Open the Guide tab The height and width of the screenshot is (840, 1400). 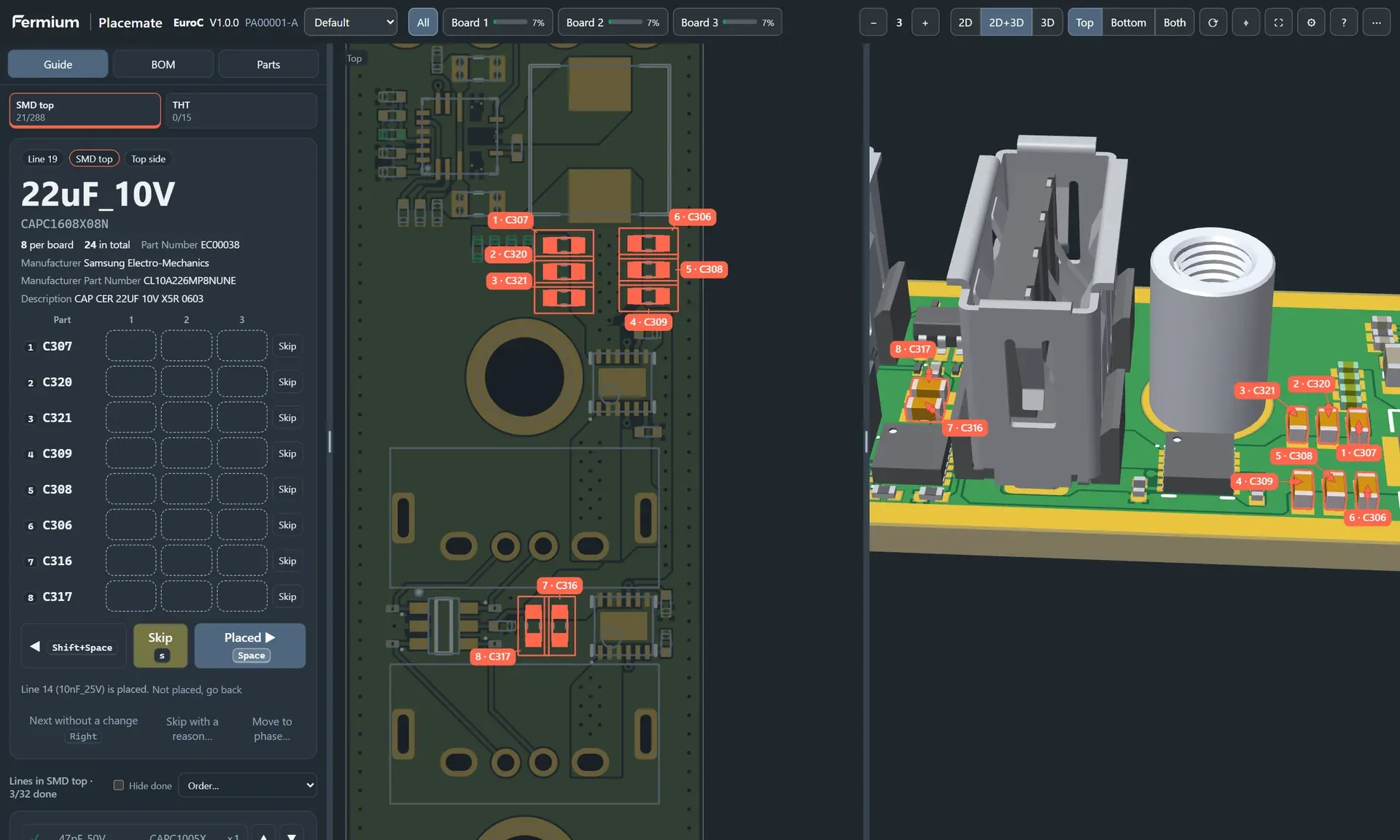coord(58,64)
